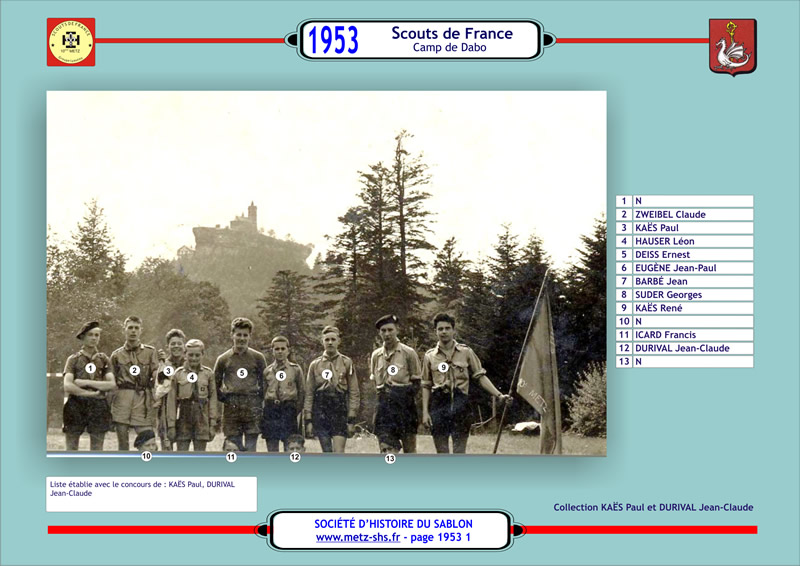The height and width of the screenshot is (566, 800).
Task: Click number marker 5 on the photo
Action: [242, 373]
